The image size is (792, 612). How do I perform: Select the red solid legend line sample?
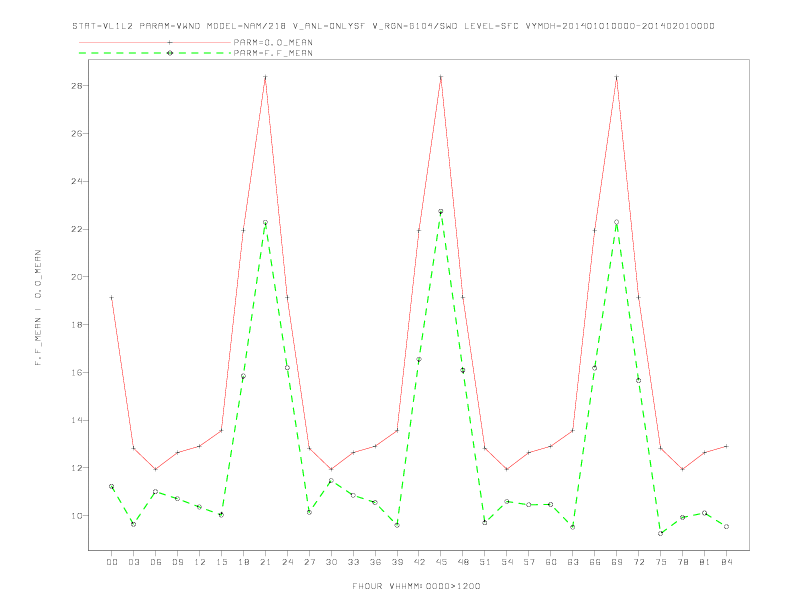[x=155, y=42]
